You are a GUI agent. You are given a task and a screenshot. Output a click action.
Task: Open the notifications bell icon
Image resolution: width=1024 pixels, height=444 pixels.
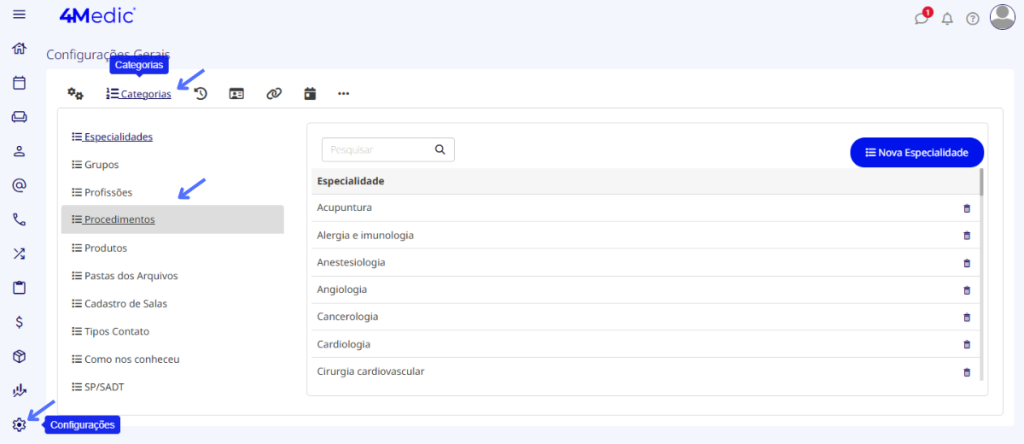[x=947, y=19]
